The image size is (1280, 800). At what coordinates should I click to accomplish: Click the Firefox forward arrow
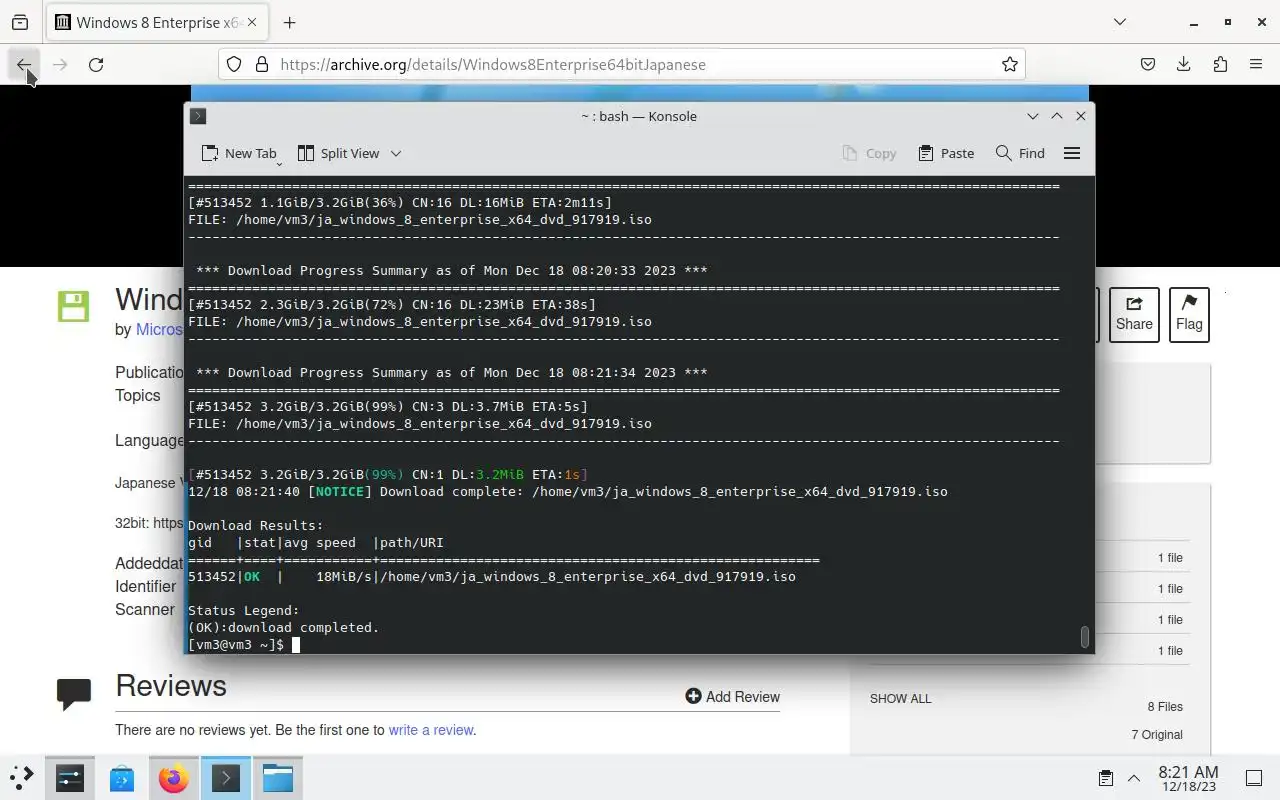click(x=60, y=64)
